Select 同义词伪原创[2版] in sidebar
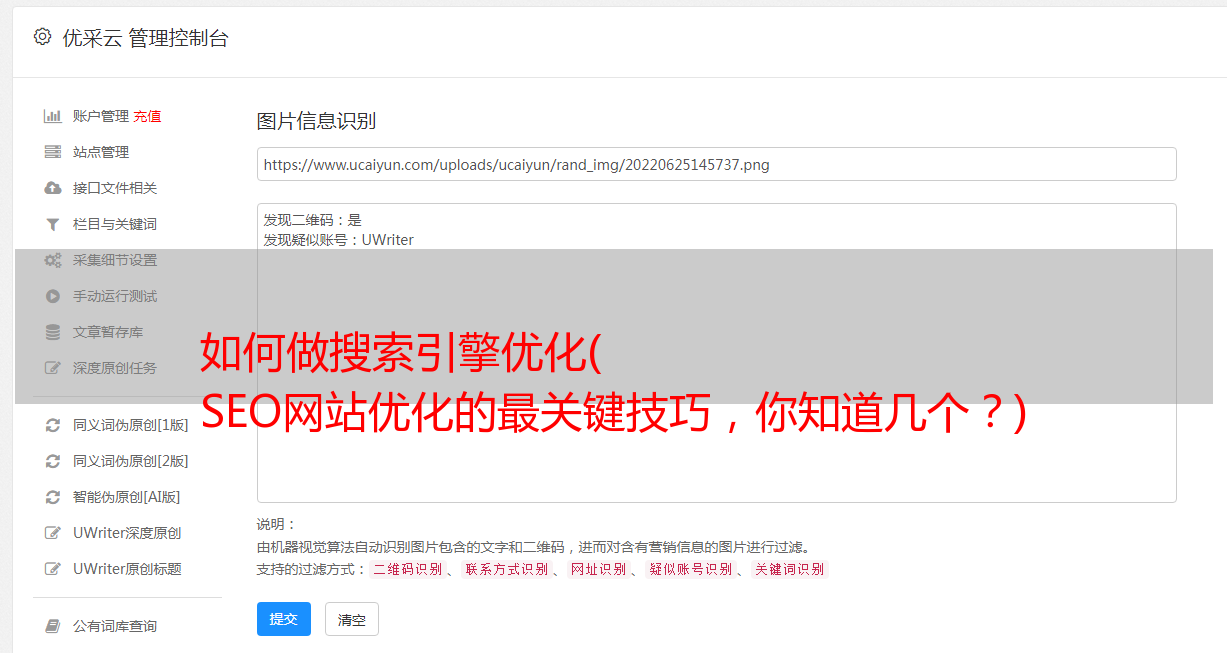This screenshot has width=1227, height=653. pos(131,461)
